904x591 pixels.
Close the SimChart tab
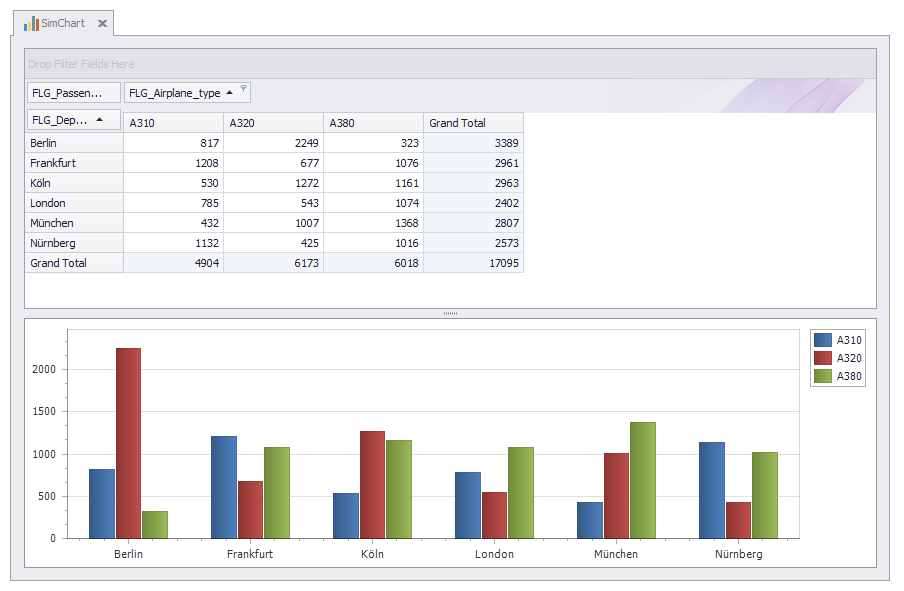(102, 23)
